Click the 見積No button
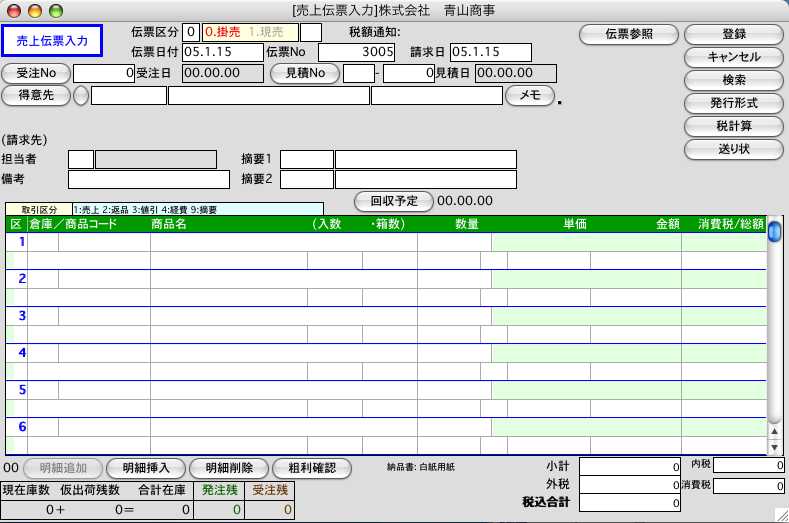This screenshot has width=789, height=523. coord(305,73)
